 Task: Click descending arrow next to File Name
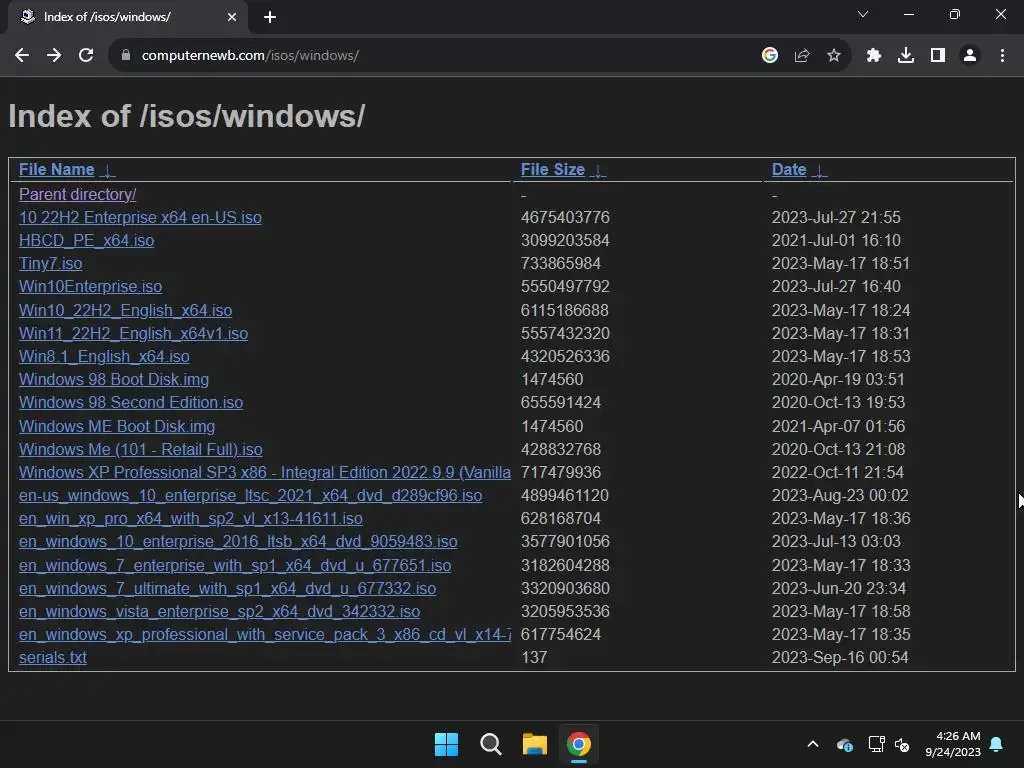click(x=108, y=171)
